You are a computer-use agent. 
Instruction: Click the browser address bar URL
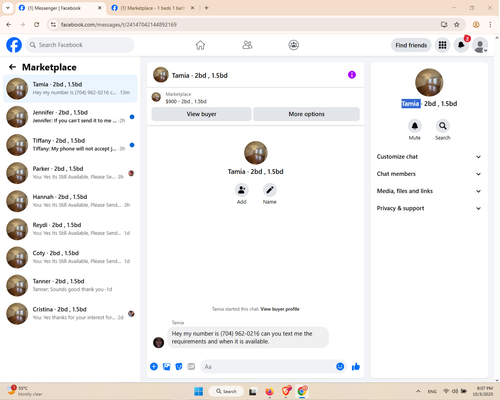click(x=119, y=25)
